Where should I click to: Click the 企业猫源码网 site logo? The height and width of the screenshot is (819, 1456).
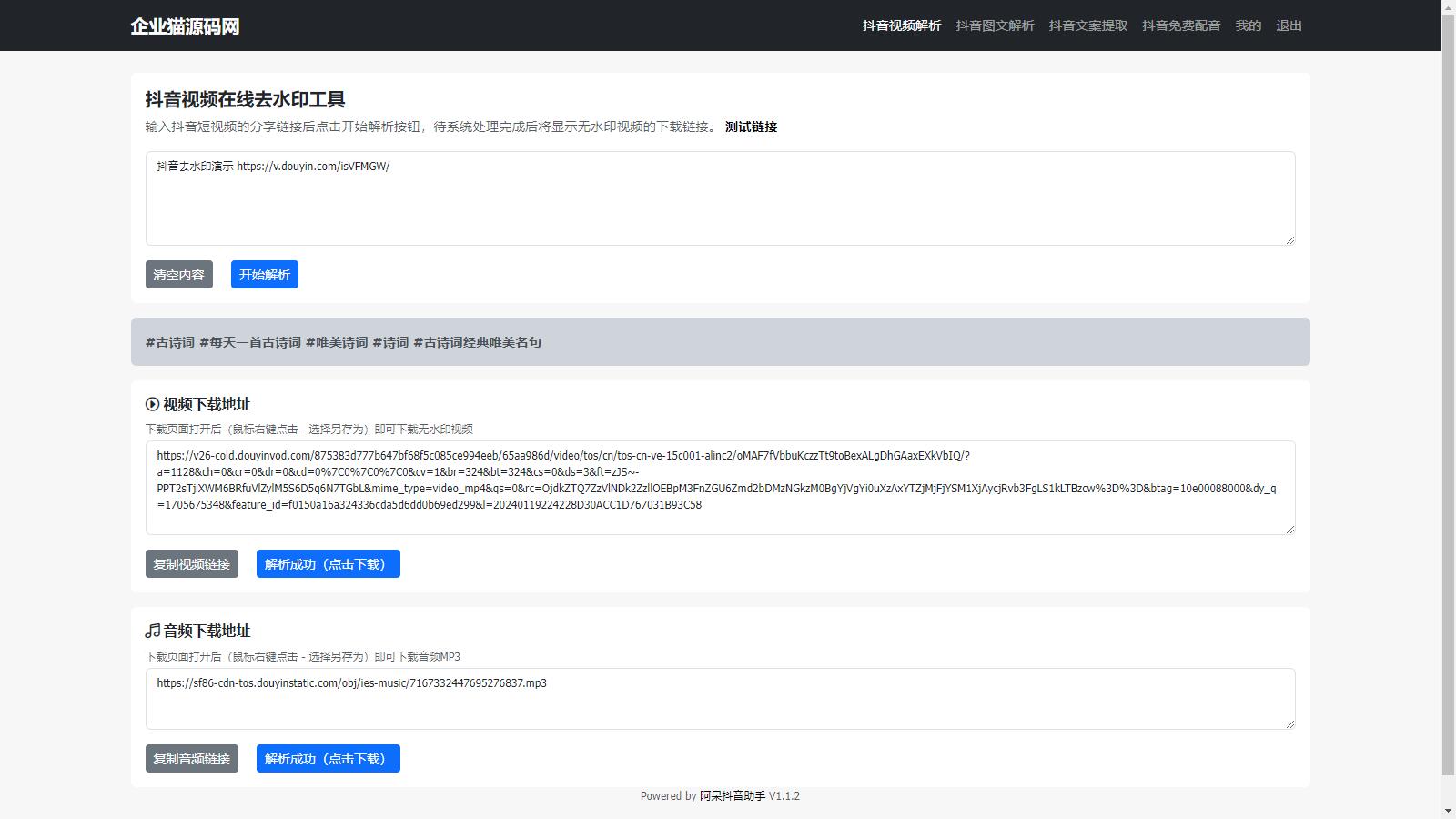pos(185,26)
